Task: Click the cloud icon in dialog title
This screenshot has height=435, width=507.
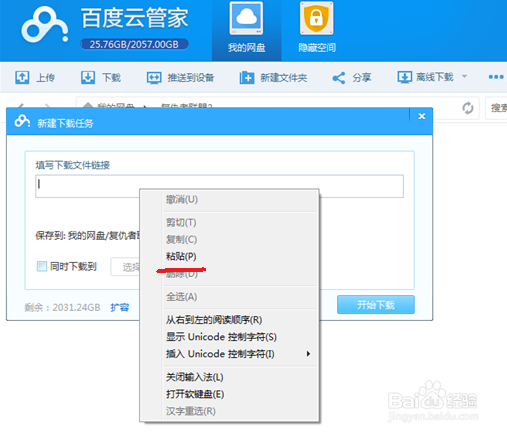Action: 22,122
